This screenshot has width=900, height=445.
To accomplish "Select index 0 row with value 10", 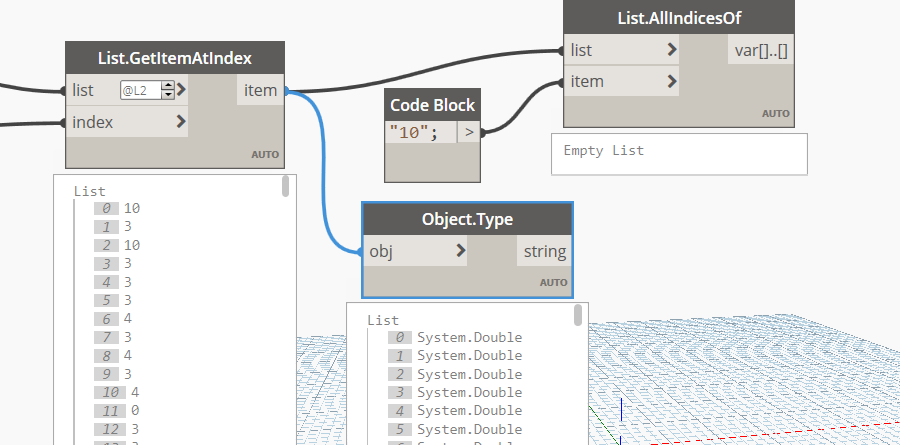I will [x=117, y=208].
